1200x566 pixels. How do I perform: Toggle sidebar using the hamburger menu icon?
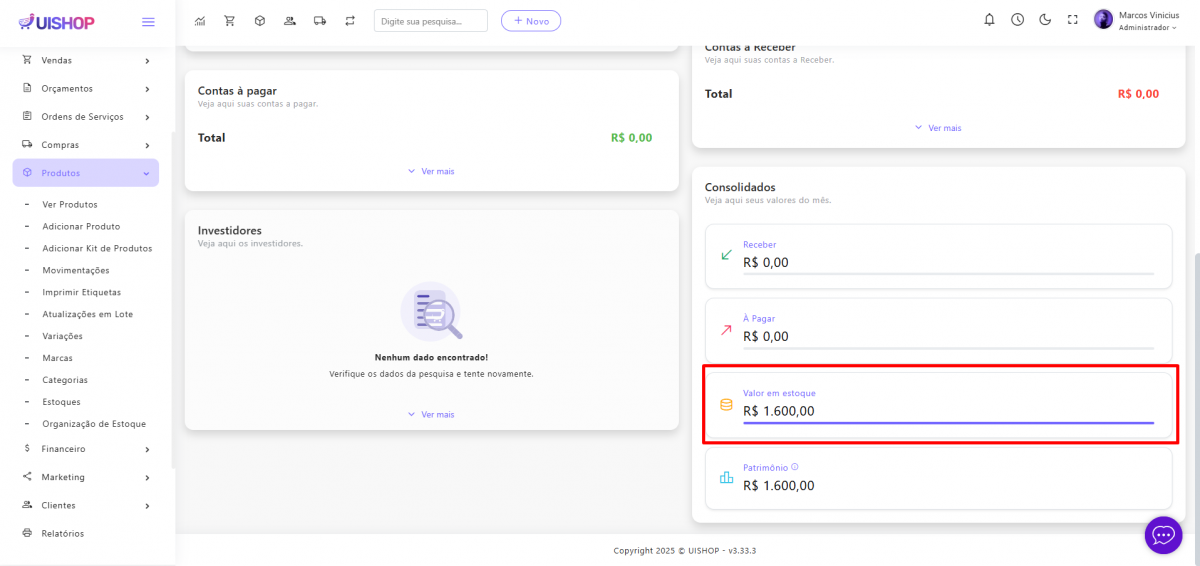click(x=148, y=21)
